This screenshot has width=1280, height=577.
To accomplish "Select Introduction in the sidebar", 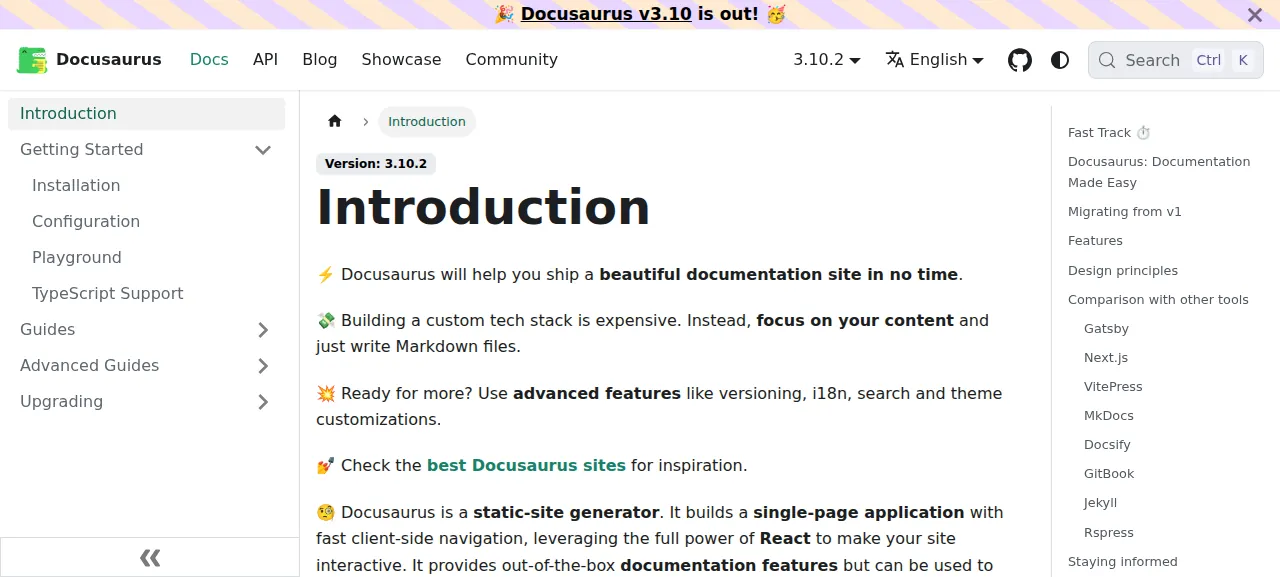I will (x=146, y=114).
